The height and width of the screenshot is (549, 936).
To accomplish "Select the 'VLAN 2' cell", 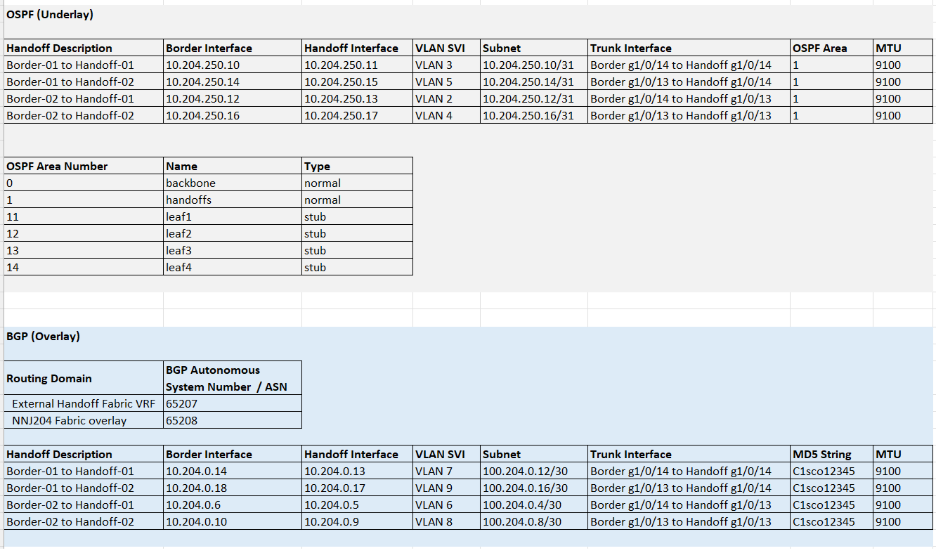I will [447, 99].
